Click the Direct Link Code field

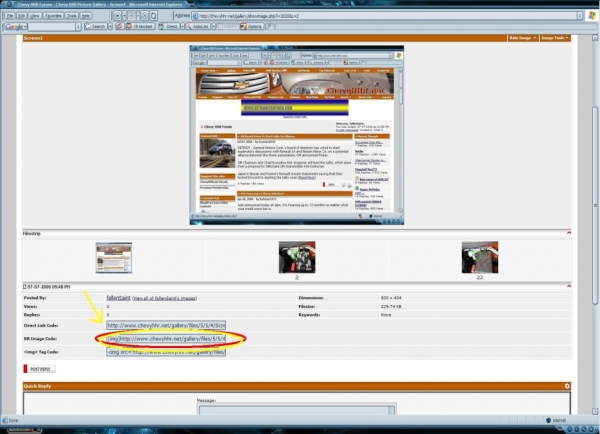point(165,325)
